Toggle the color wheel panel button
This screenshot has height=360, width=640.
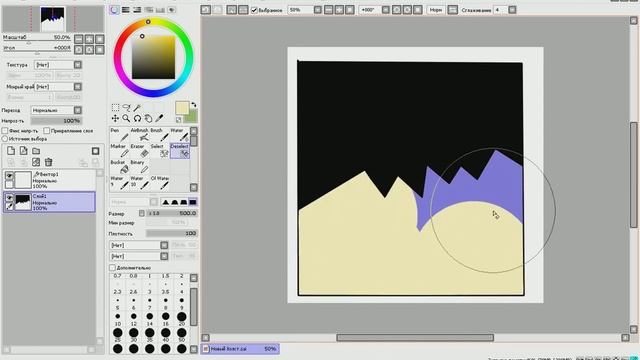[114, 9]
